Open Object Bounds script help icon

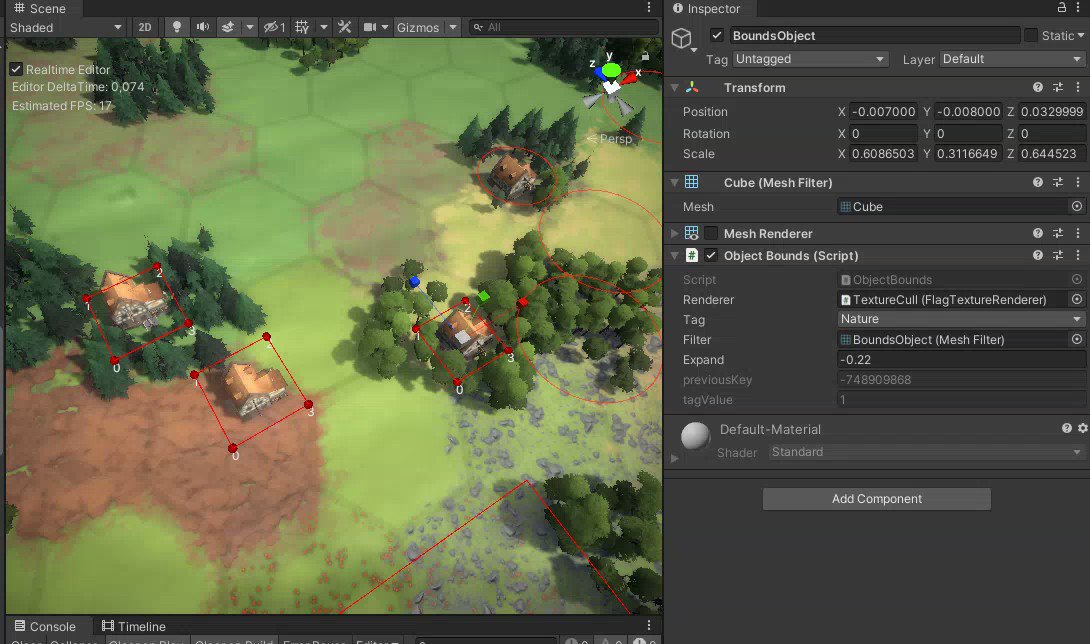tap(1038, 255)
